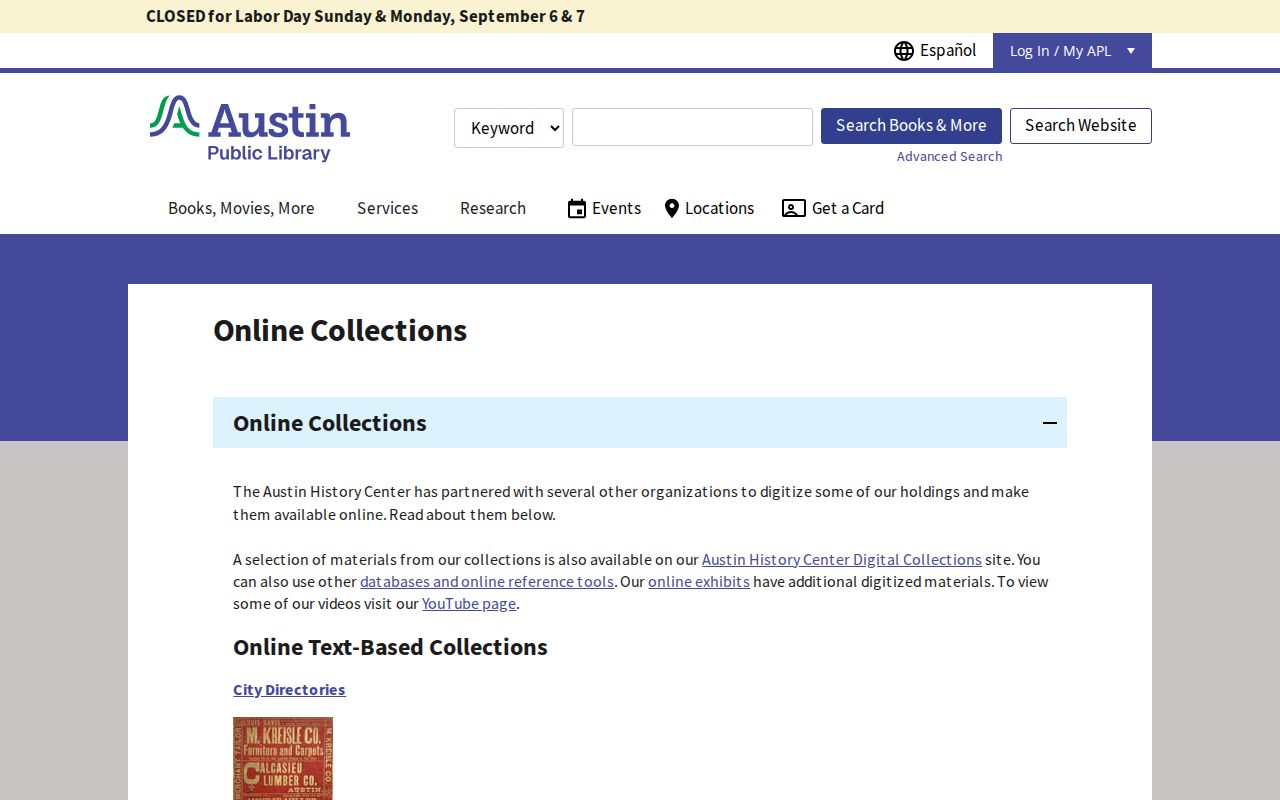Focus the catalog search text field

pos(692,127)
